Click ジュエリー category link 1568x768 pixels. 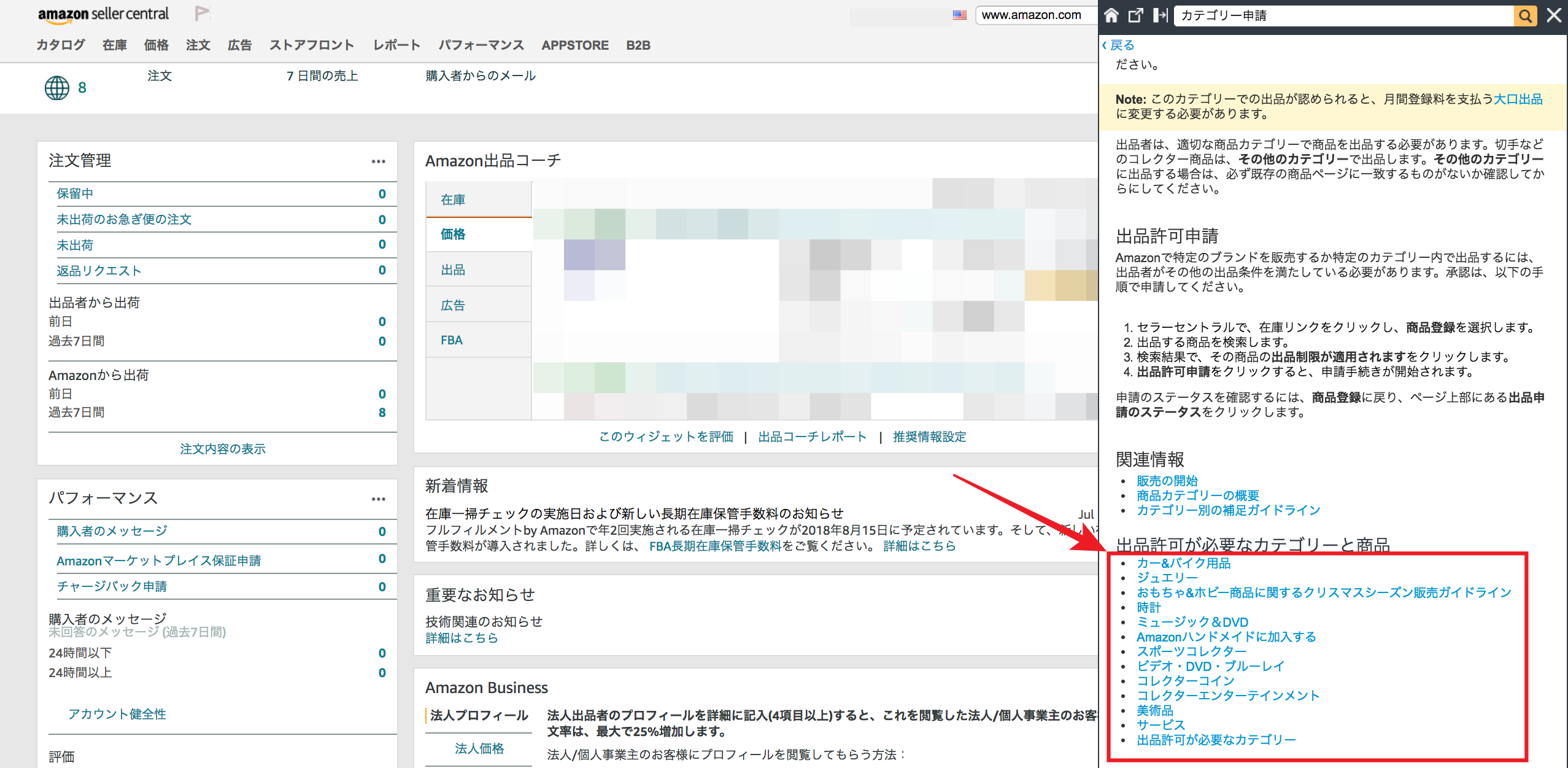tap(1167, 578)
